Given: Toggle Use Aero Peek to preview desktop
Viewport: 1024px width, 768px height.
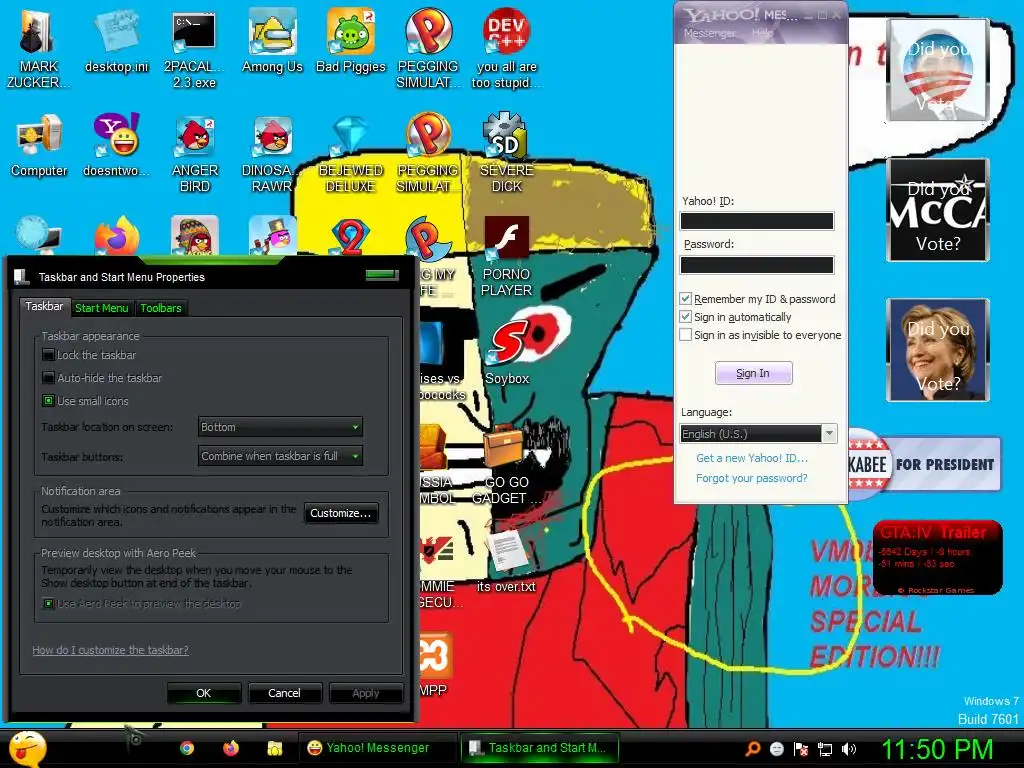Looking at the screenshot, I should click(48, 603).
